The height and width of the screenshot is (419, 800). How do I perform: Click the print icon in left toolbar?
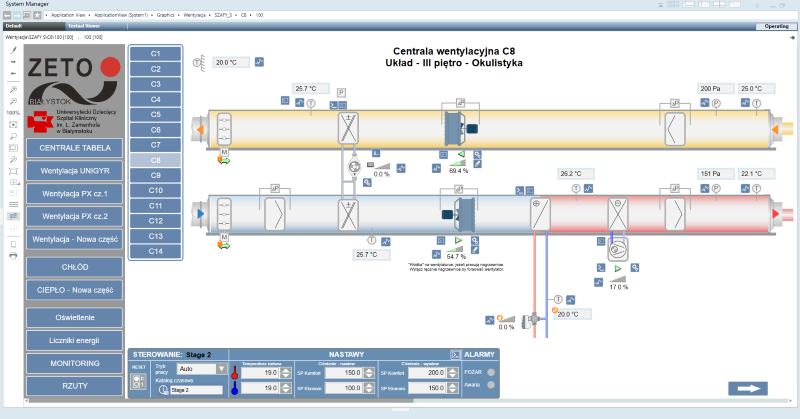click(x=13, y=256)
